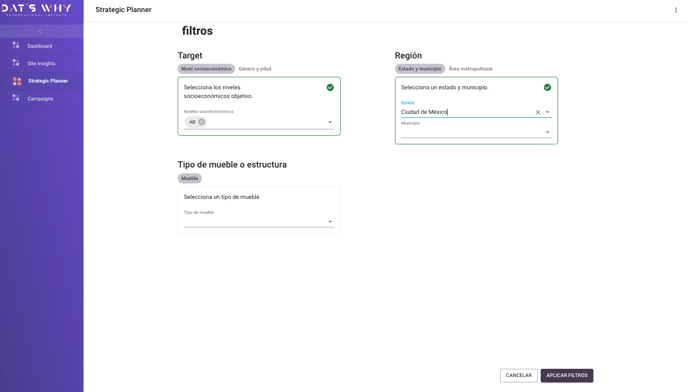
Task: Click the Región section heading
Action: (x=408, y=55)
